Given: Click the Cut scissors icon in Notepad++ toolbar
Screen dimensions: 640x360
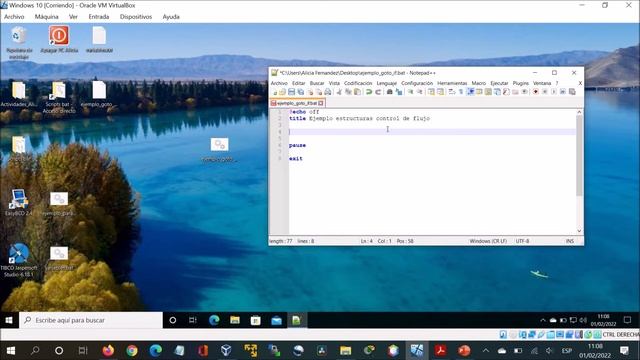Looking at the screenshot, I should coord(339,92).
